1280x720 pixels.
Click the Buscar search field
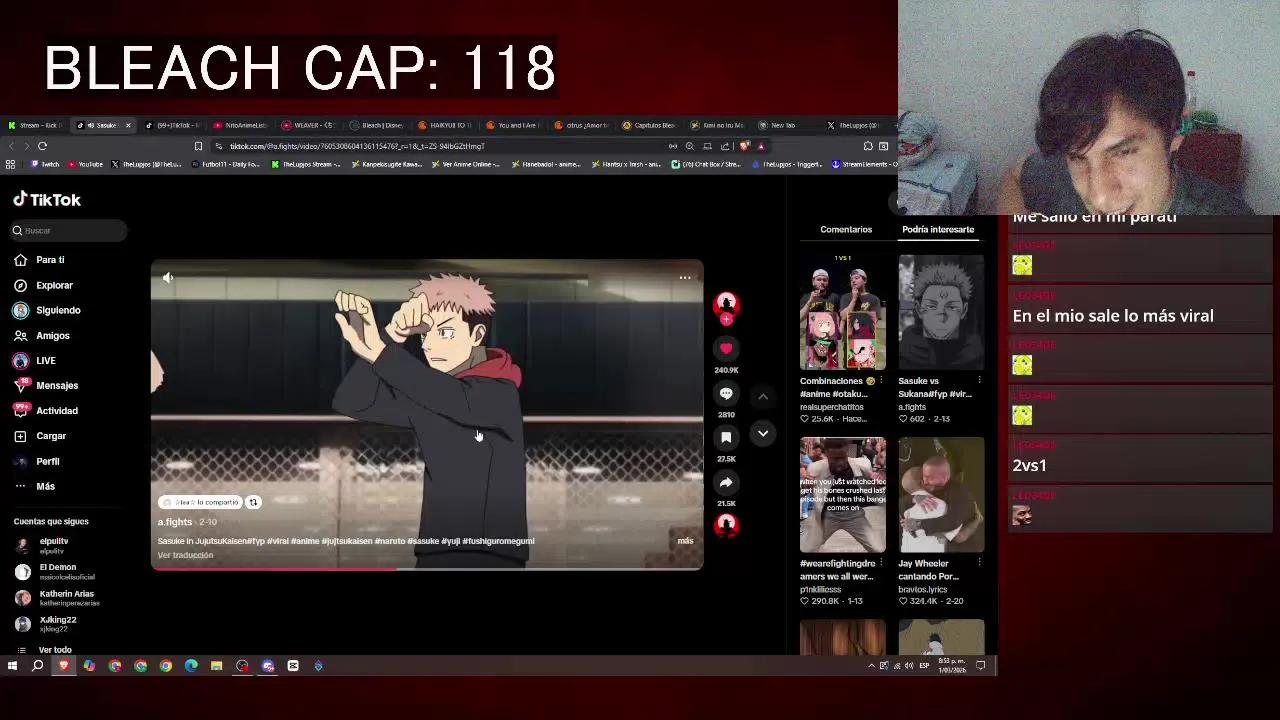(x=70, y=230)
